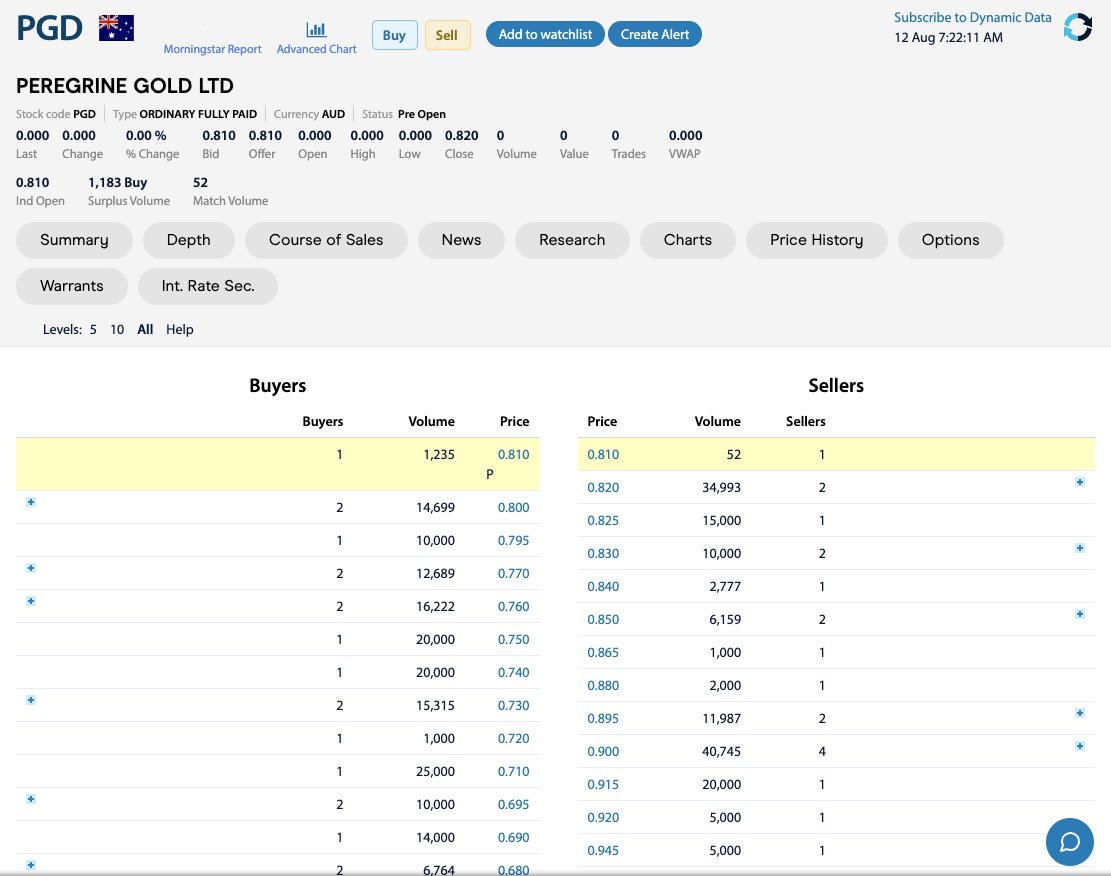
Task: Show 5 depth levels
Action: tap(93, 330)
